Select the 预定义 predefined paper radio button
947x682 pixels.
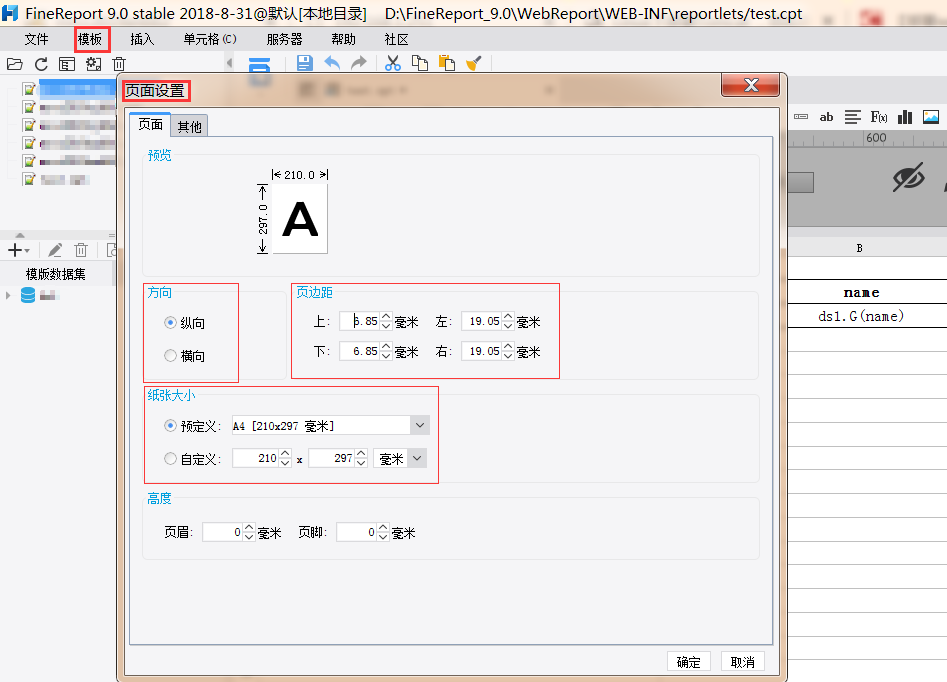point(170,426)
